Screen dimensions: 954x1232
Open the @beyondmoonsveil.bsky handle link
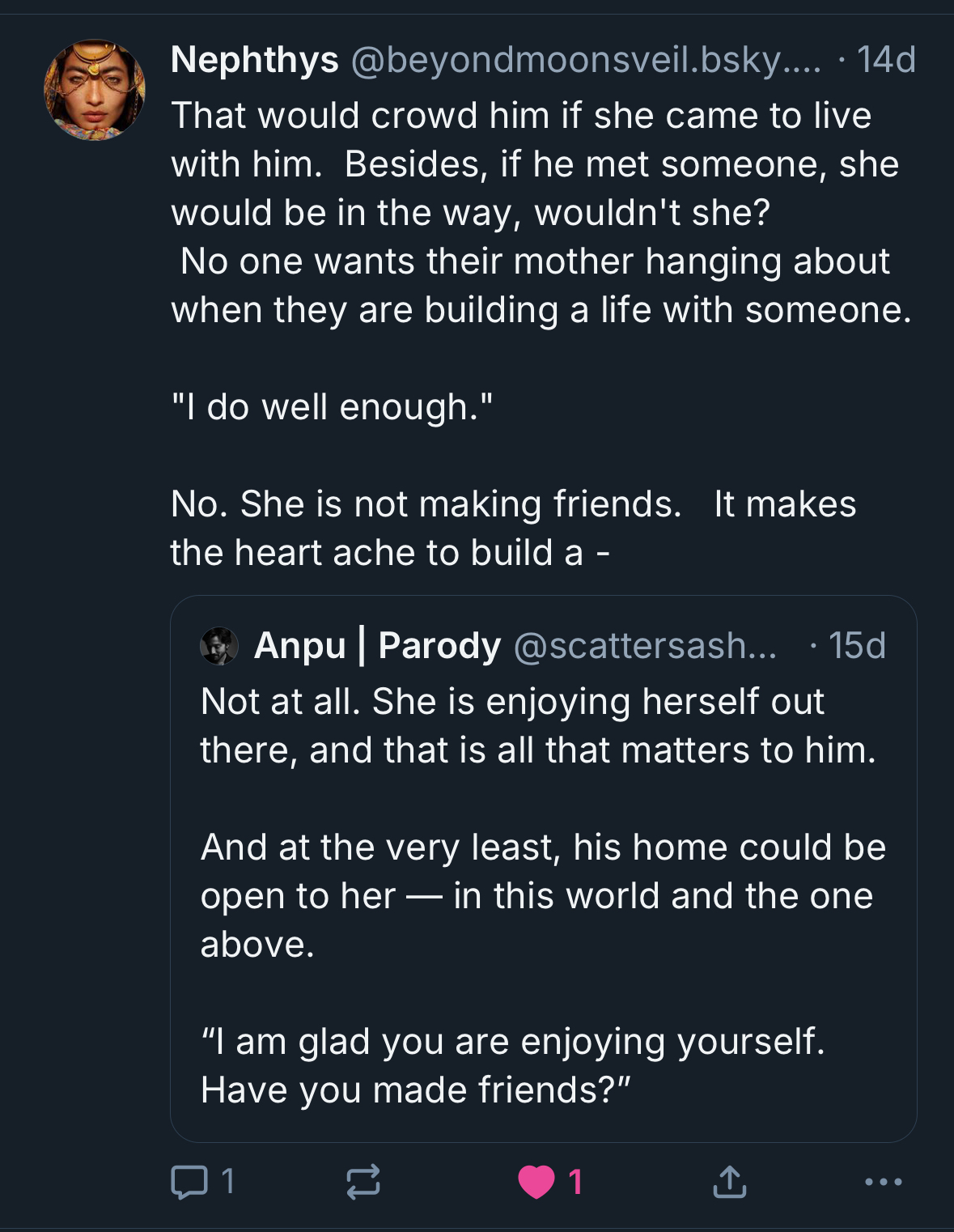pyautogui.click(x=586, y=60)
